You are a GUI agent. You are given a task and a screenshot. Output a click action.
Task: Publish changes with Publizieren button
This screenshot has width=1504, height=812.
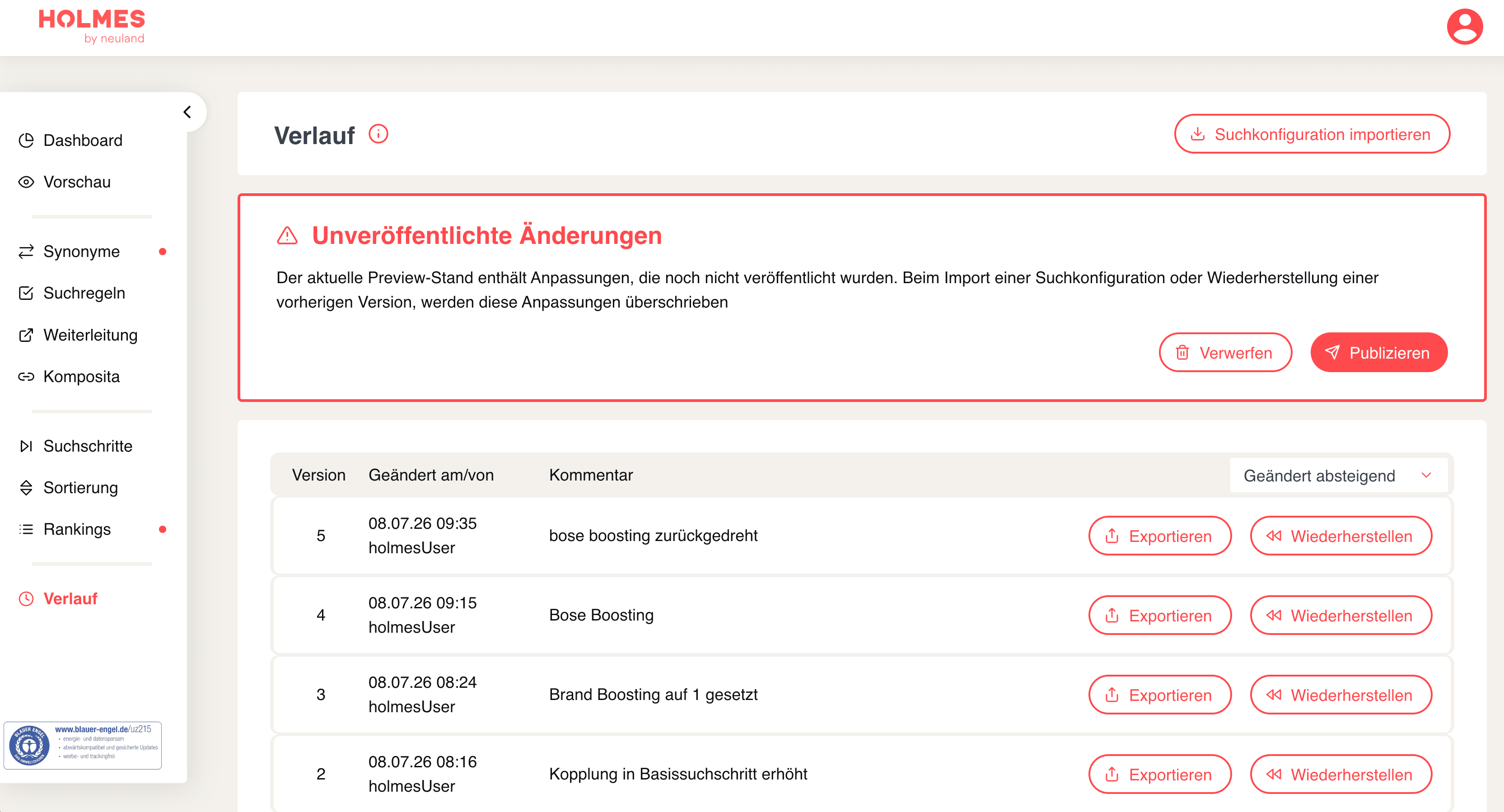pyautogui.click(x=1378, y=352)
